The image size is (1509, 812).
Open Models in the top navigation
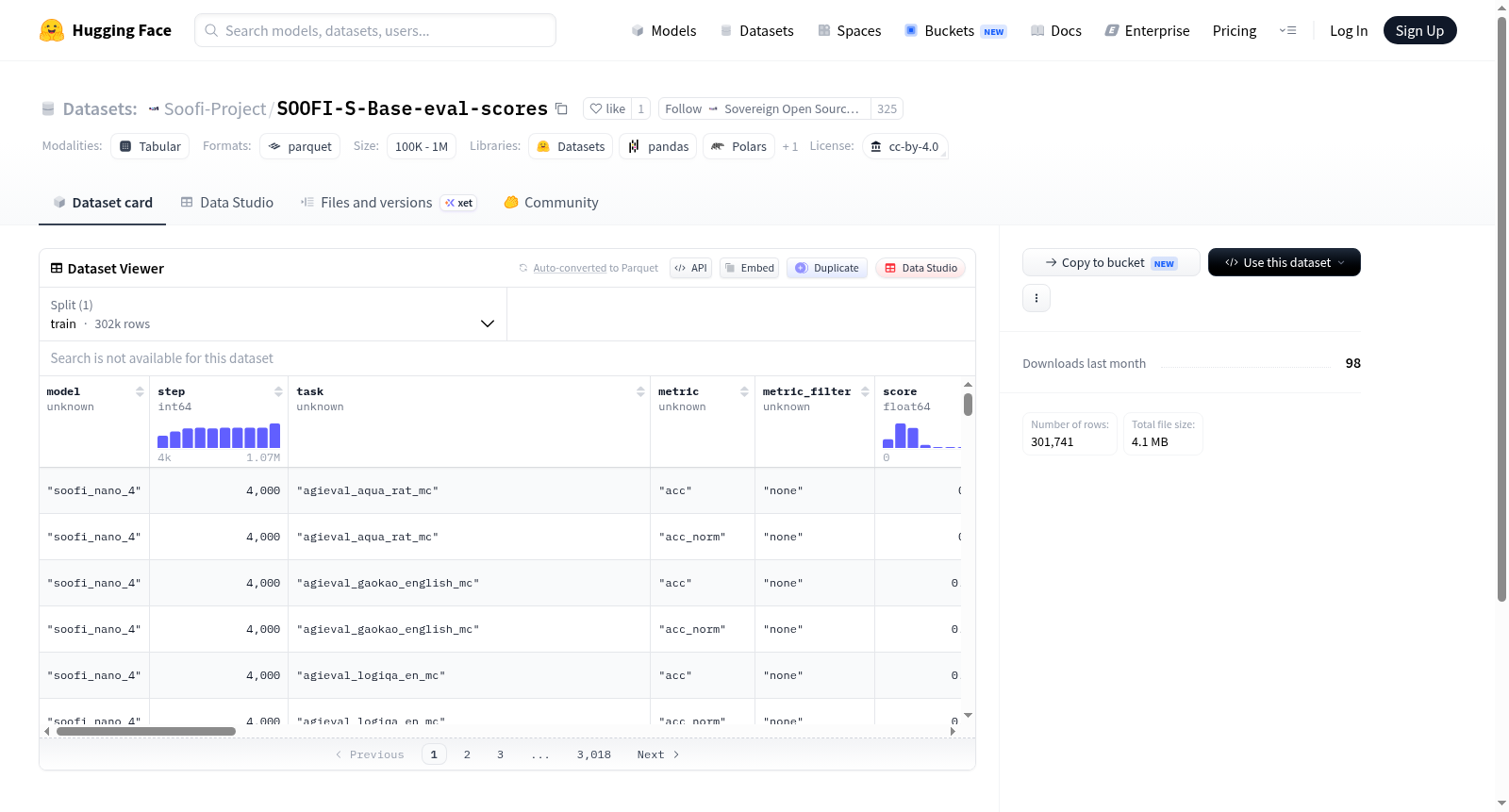point(664,30)
